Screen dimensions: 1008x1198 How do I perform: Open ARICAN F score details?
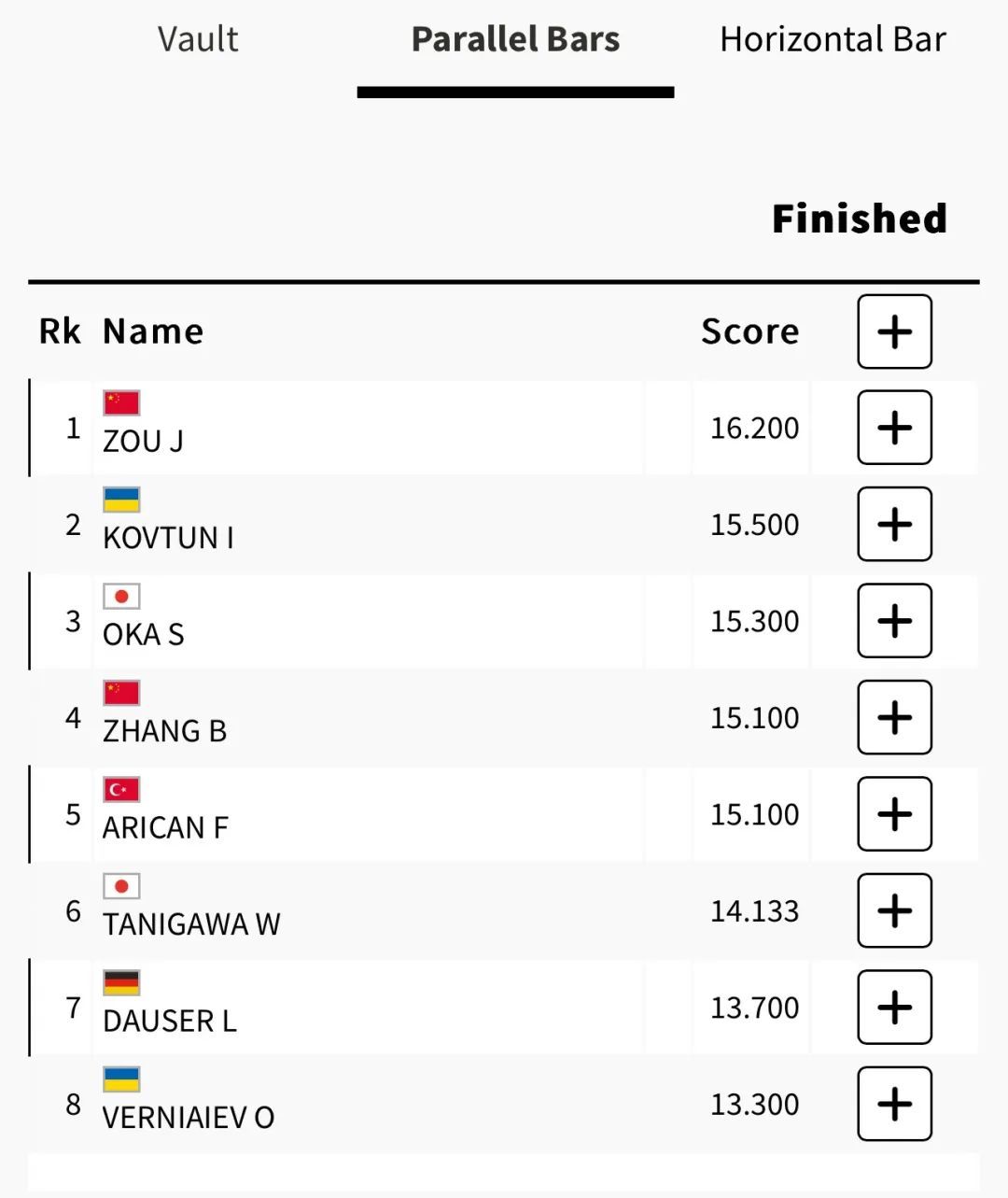[894, 814]
